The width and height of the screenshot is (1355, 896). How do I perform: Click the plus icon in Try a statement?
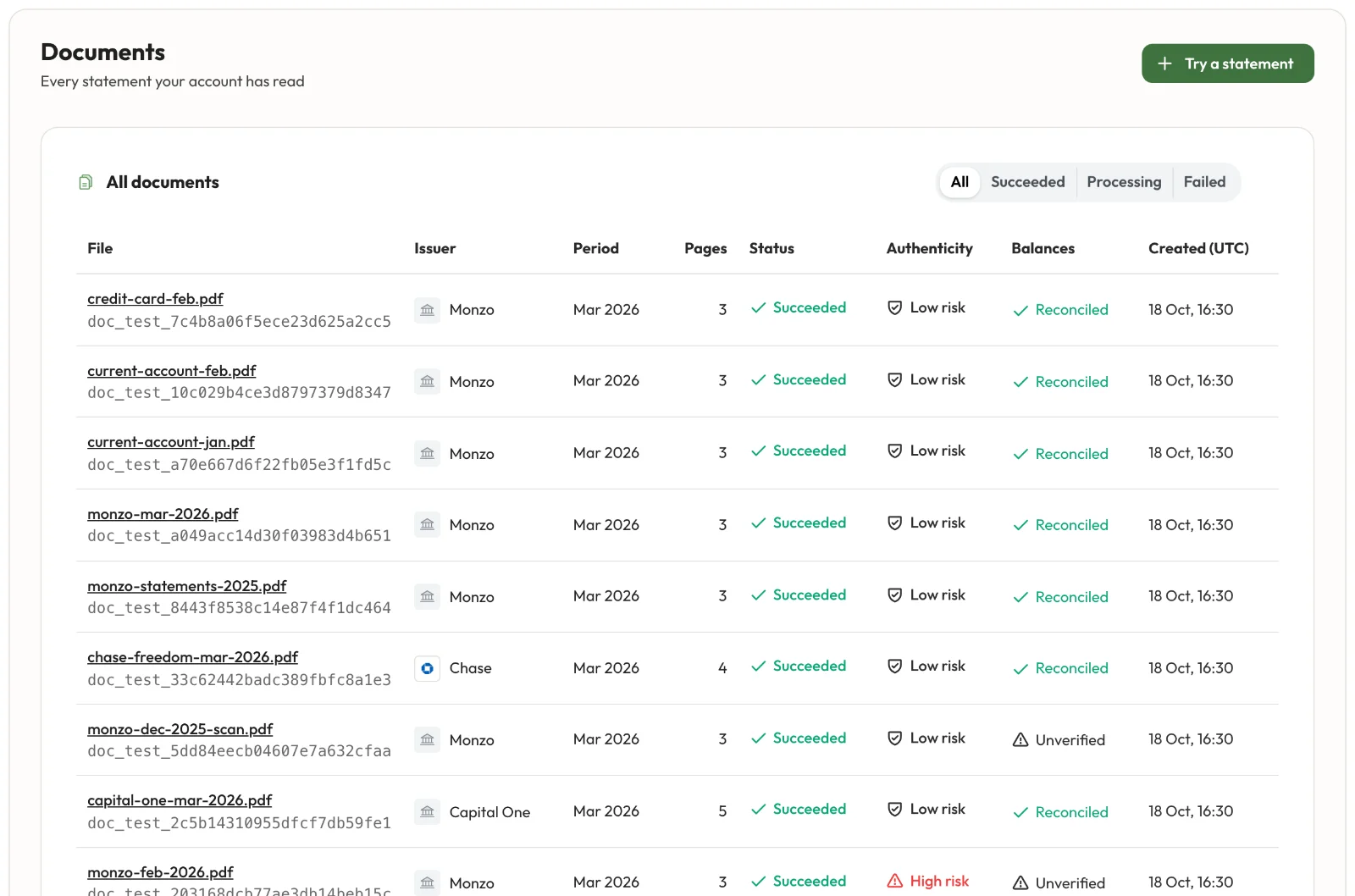click(x=1164, y=64)
